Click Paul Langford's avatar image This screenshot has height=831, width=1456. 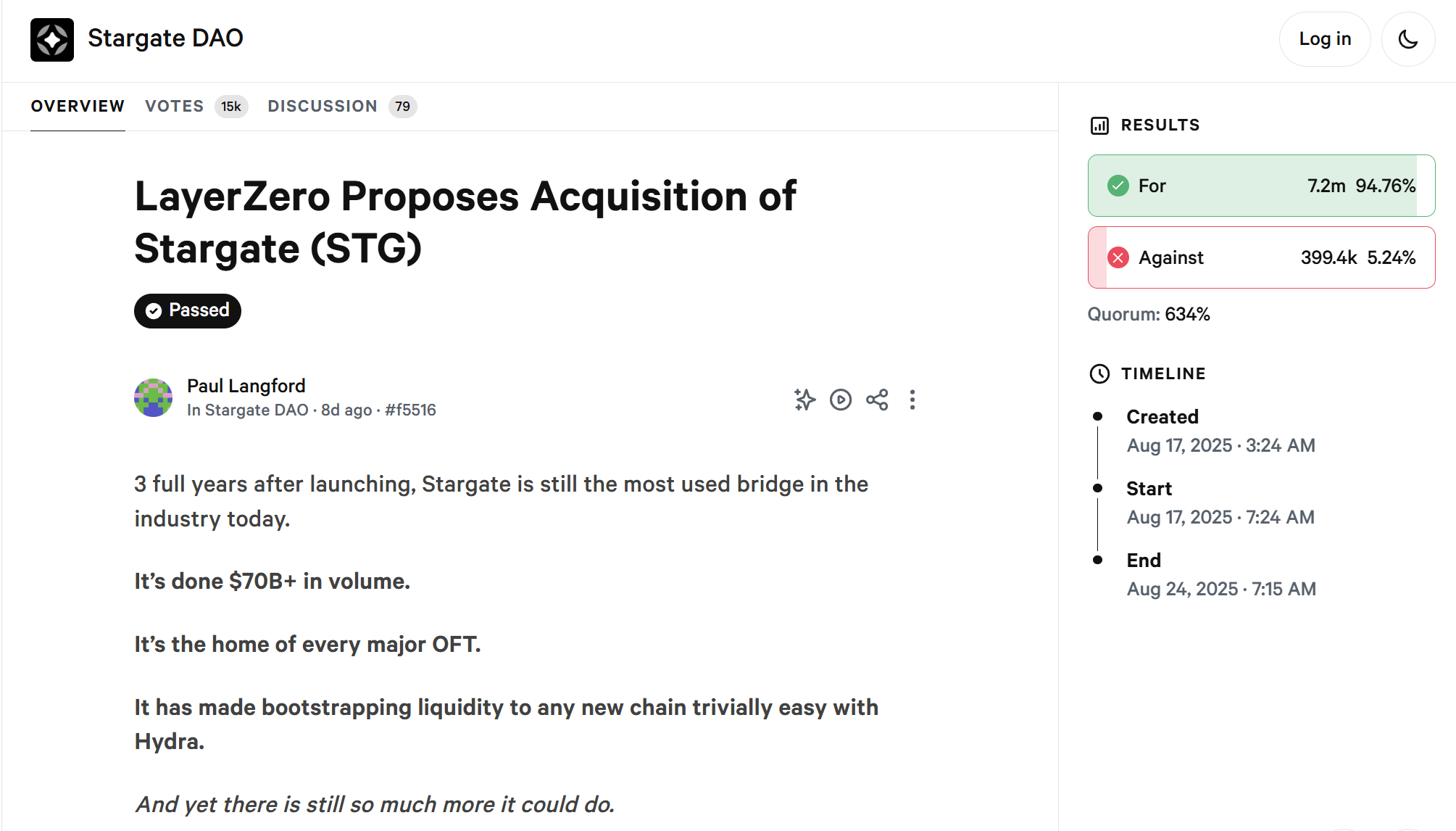click(153, 397)
